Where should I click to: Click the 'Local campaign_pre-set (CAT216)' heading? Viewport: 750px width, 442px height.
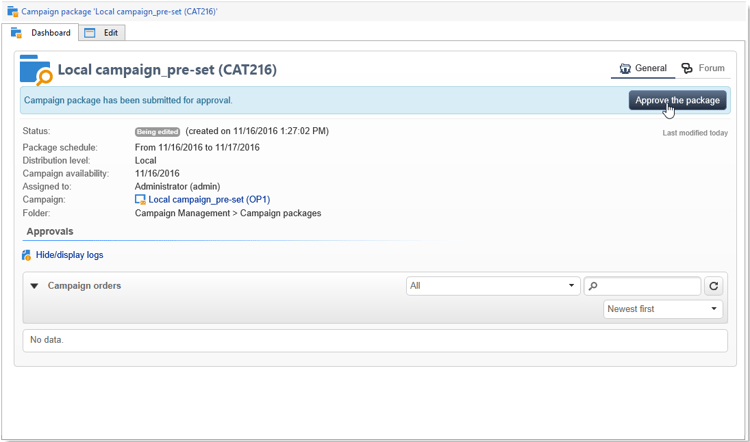pyautogui.click(x=167, y=70)
